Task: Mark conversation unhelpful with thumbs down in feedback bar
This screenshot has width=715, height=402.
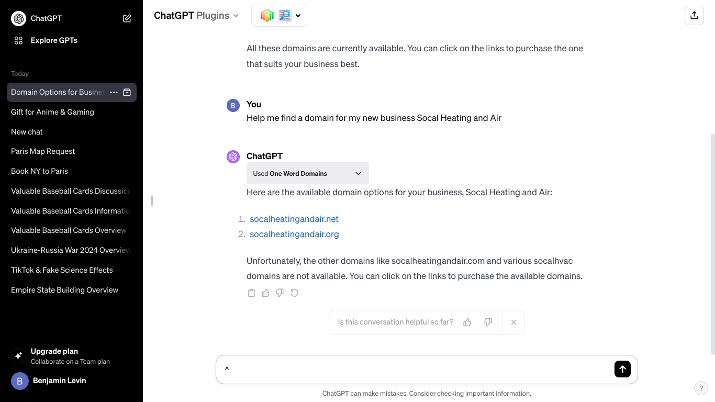Action: pos(488,322)
